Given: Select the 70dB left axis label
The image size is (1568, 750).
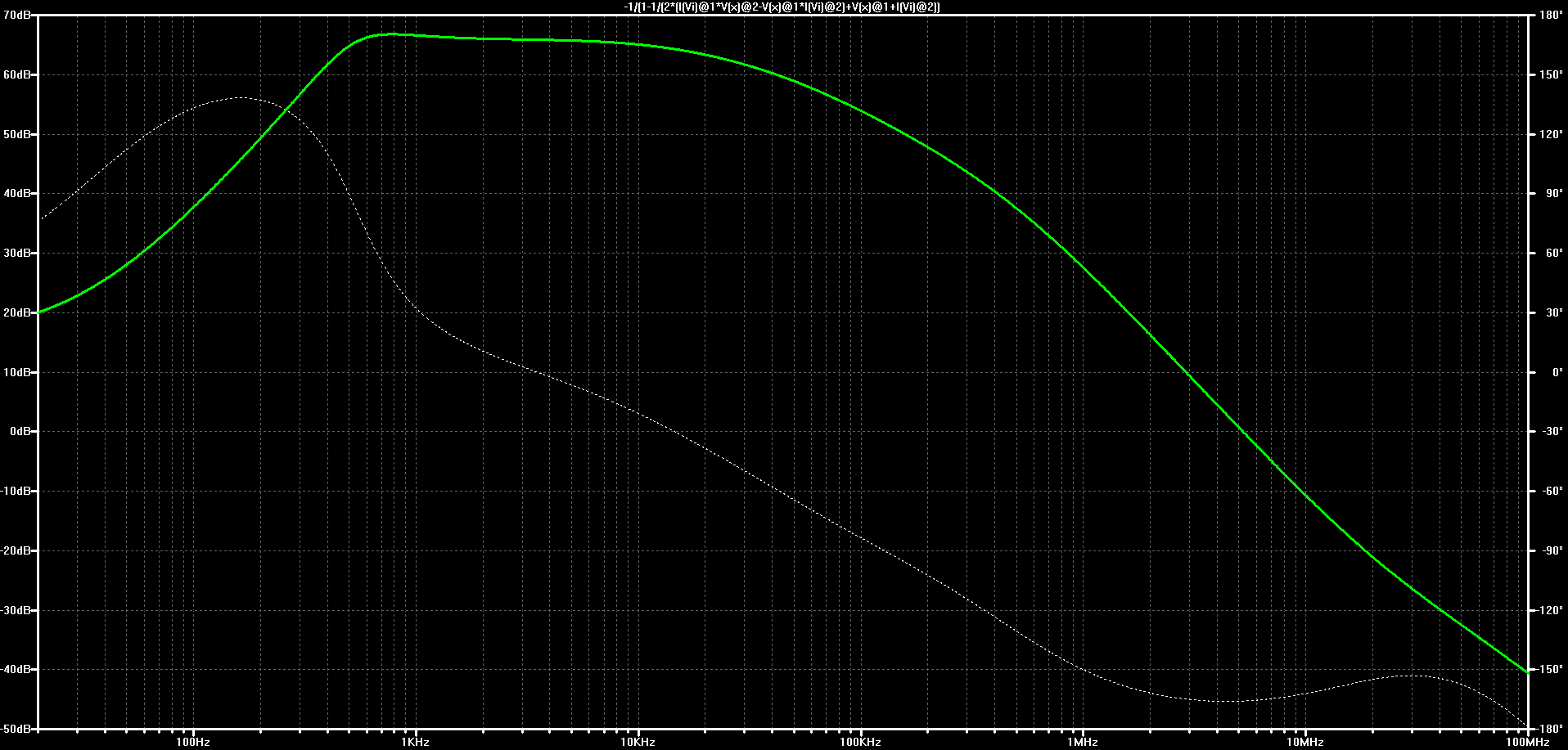Looking at the screenshot, I should [x=16, y=16].
